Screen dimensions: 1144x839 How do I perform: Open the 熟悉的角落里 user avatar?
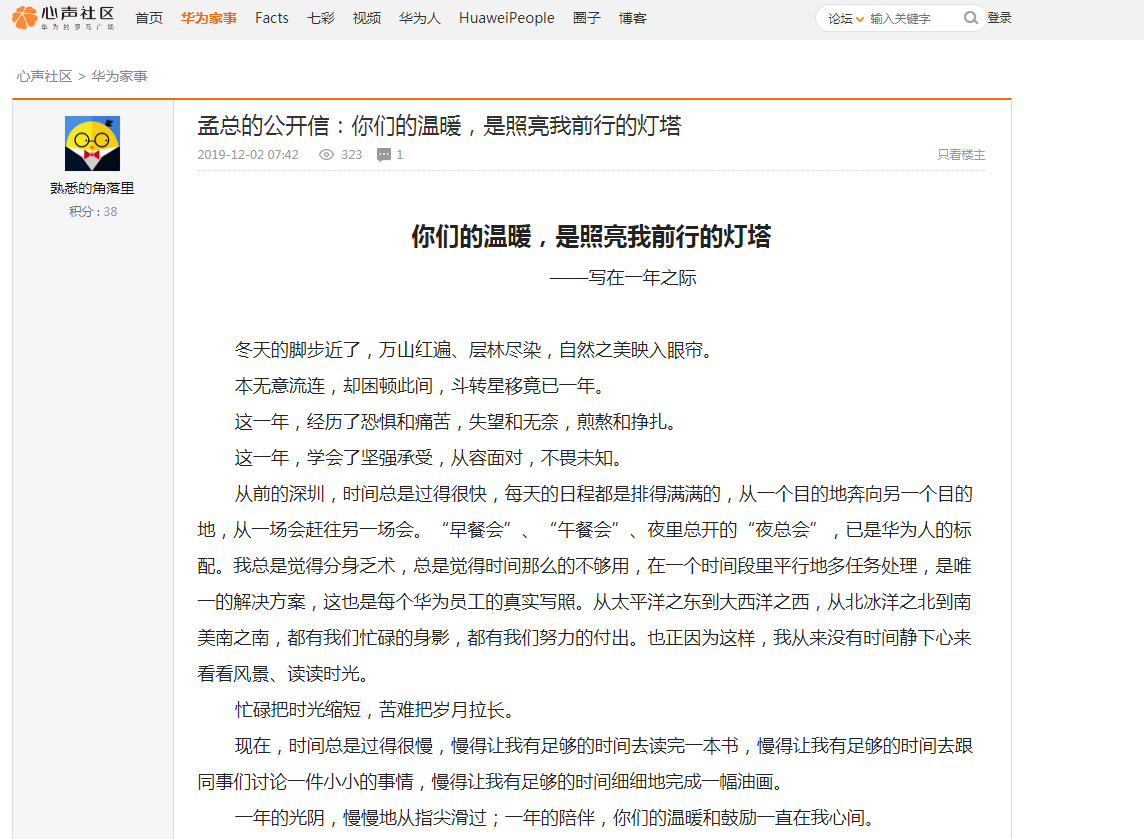pos(92,143)
